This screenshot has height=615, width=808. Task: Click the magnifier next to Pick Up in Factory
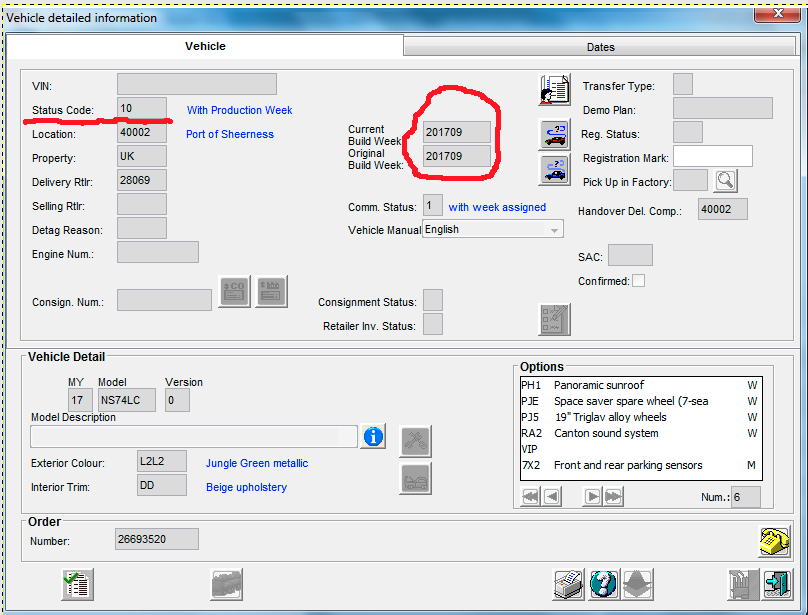(725, 180)
